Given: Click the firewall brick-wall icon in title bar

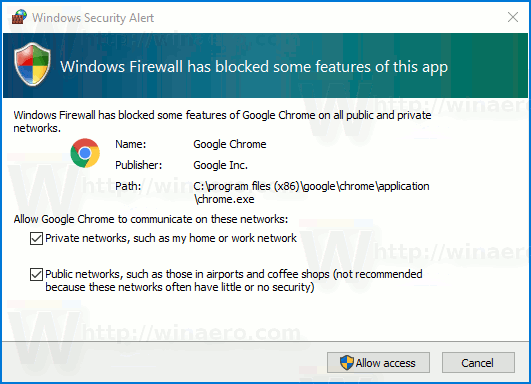Looking at the screenshot, I should [x=19, y=17].
